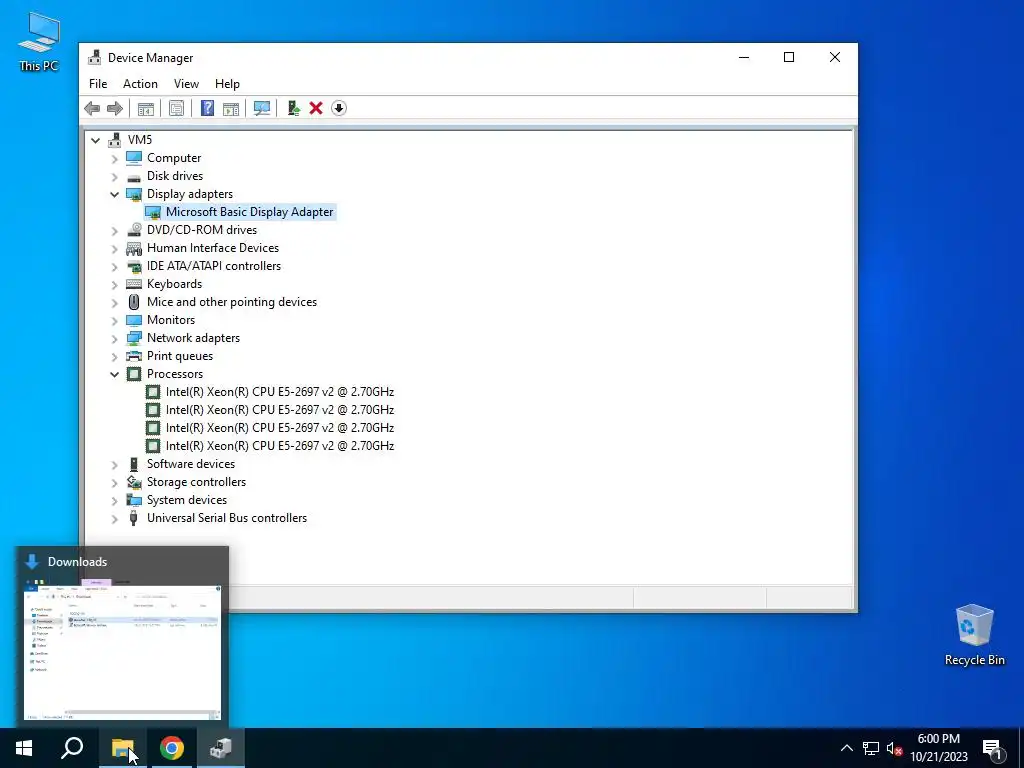This screenshot has height=768, width=1024.
Task: Click the Back arrow toolbar icon
Action: [x=92, y=108]
